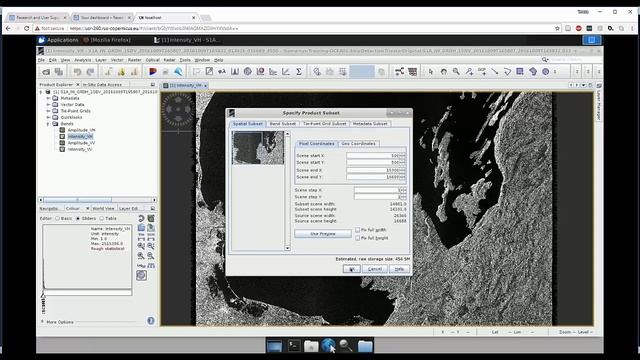Select the Zoom magnifier tool
This screenshot has height=360, width=640.
[456, 72]
